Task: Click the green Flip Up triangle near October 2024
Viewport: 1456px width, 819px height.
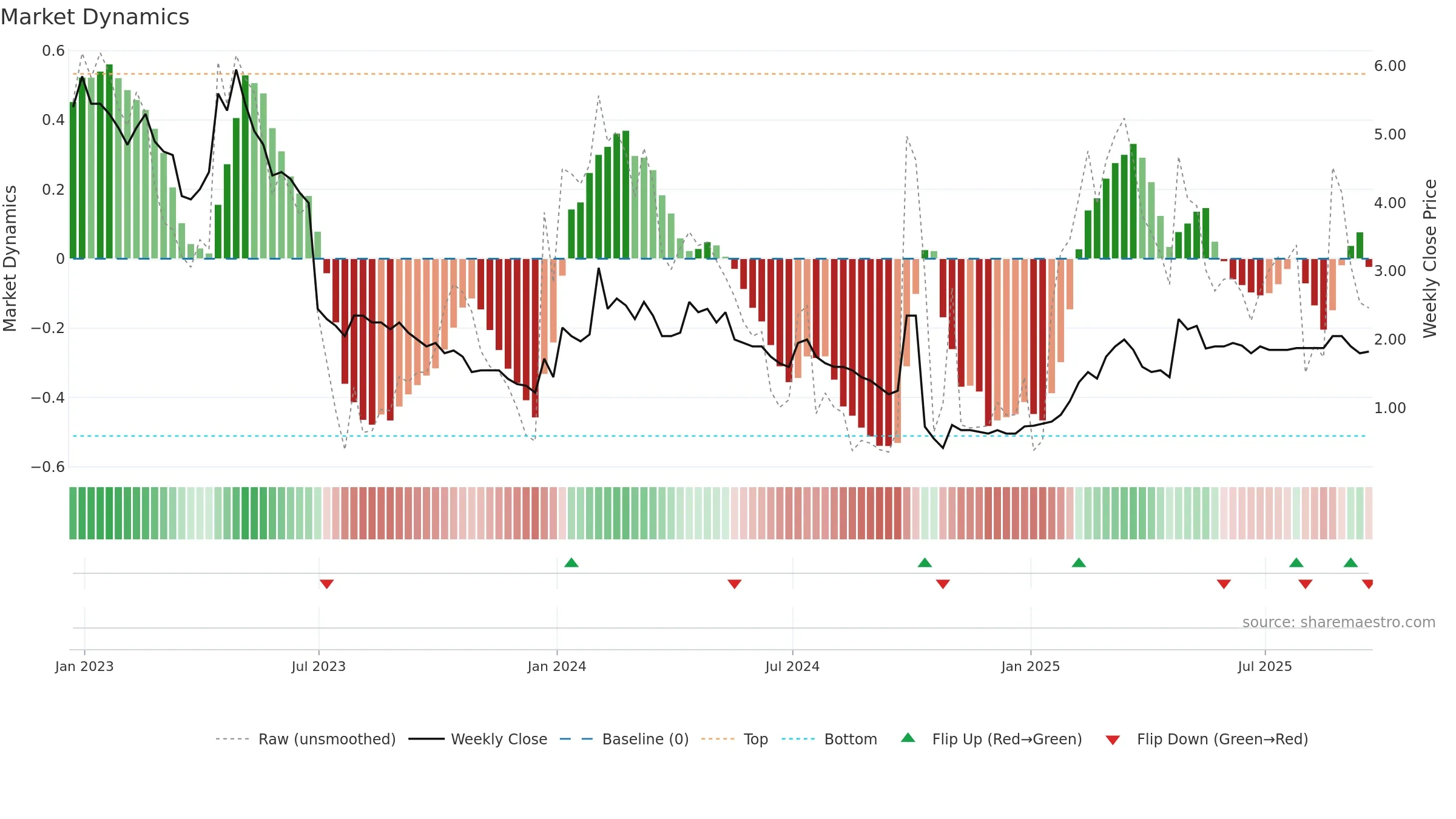Action: pos(925,562)
